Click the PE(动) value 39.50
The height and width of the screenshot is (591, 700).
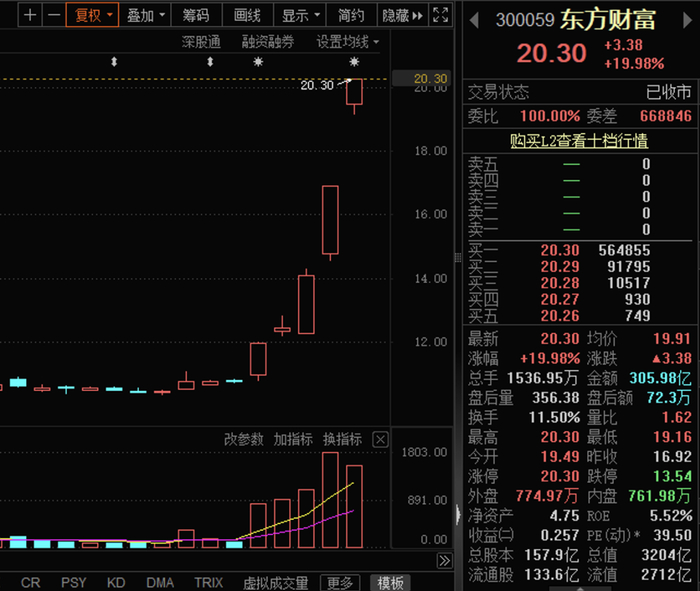pos(672,535)
